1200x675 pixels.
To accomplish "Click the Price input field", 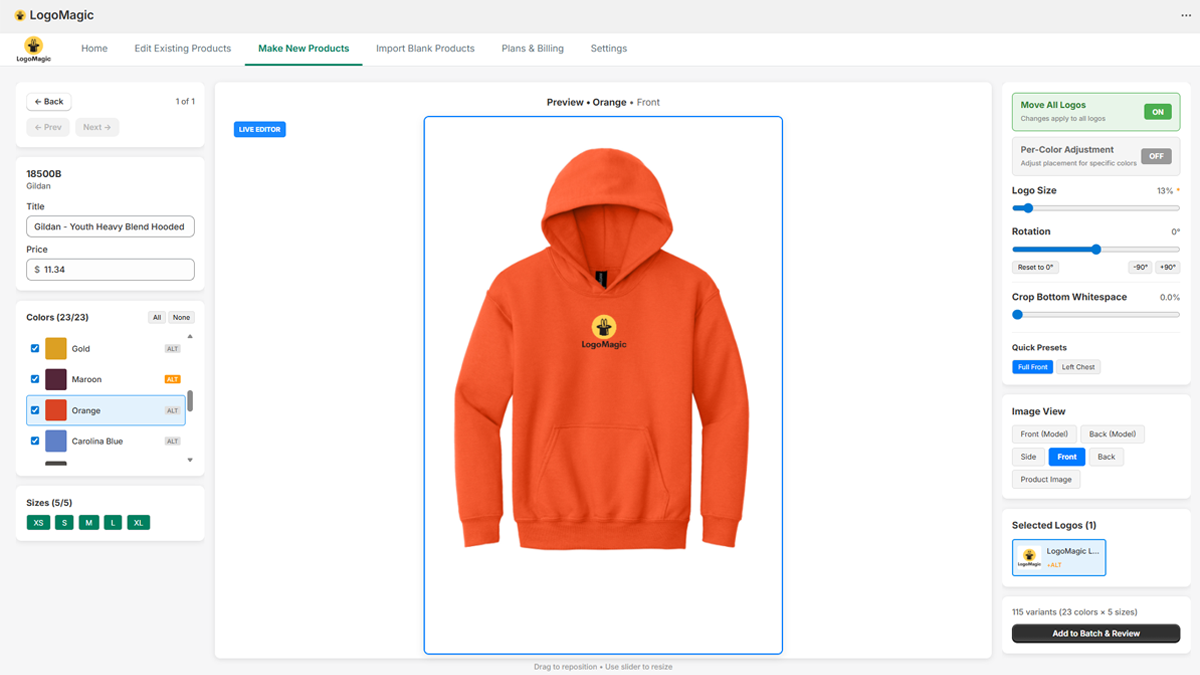I will pos(110,270).
